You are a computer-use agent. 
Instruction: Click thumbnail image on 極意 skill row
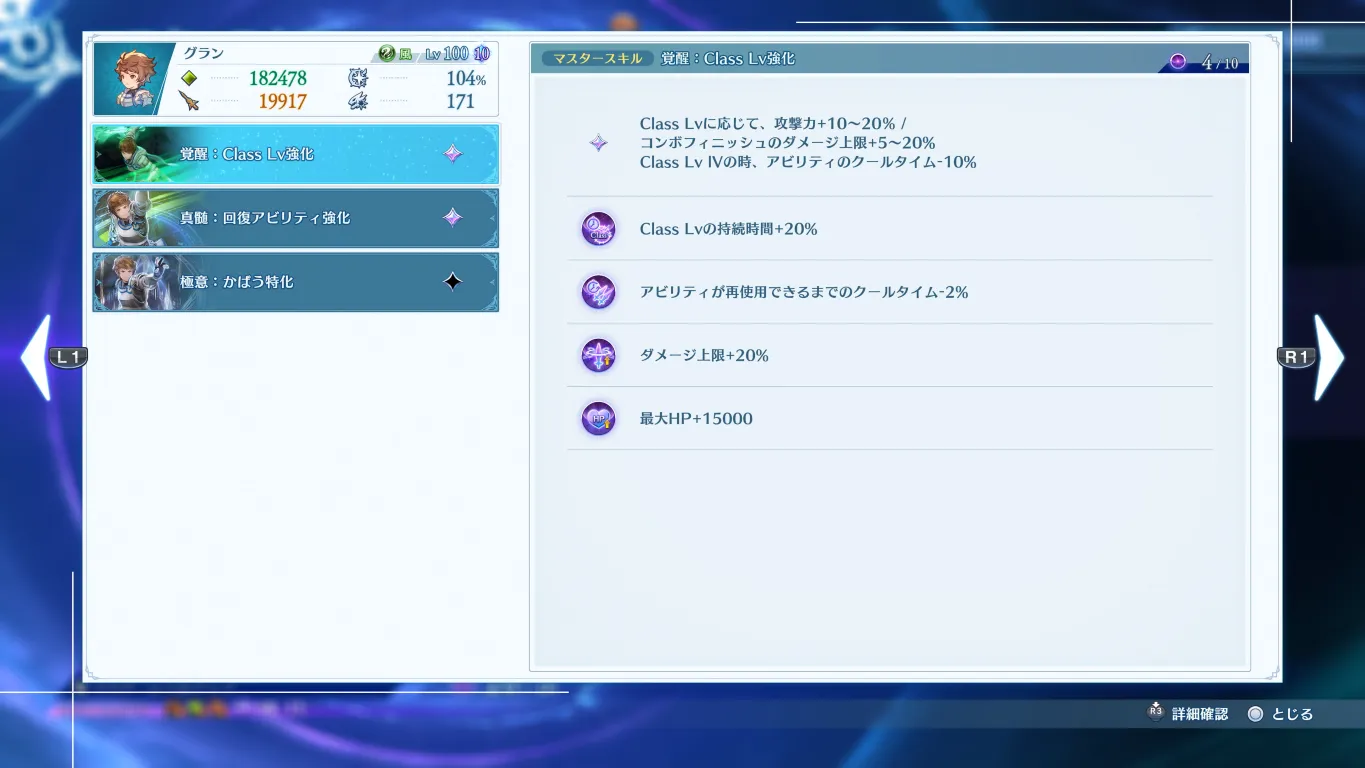coord(137,282)
